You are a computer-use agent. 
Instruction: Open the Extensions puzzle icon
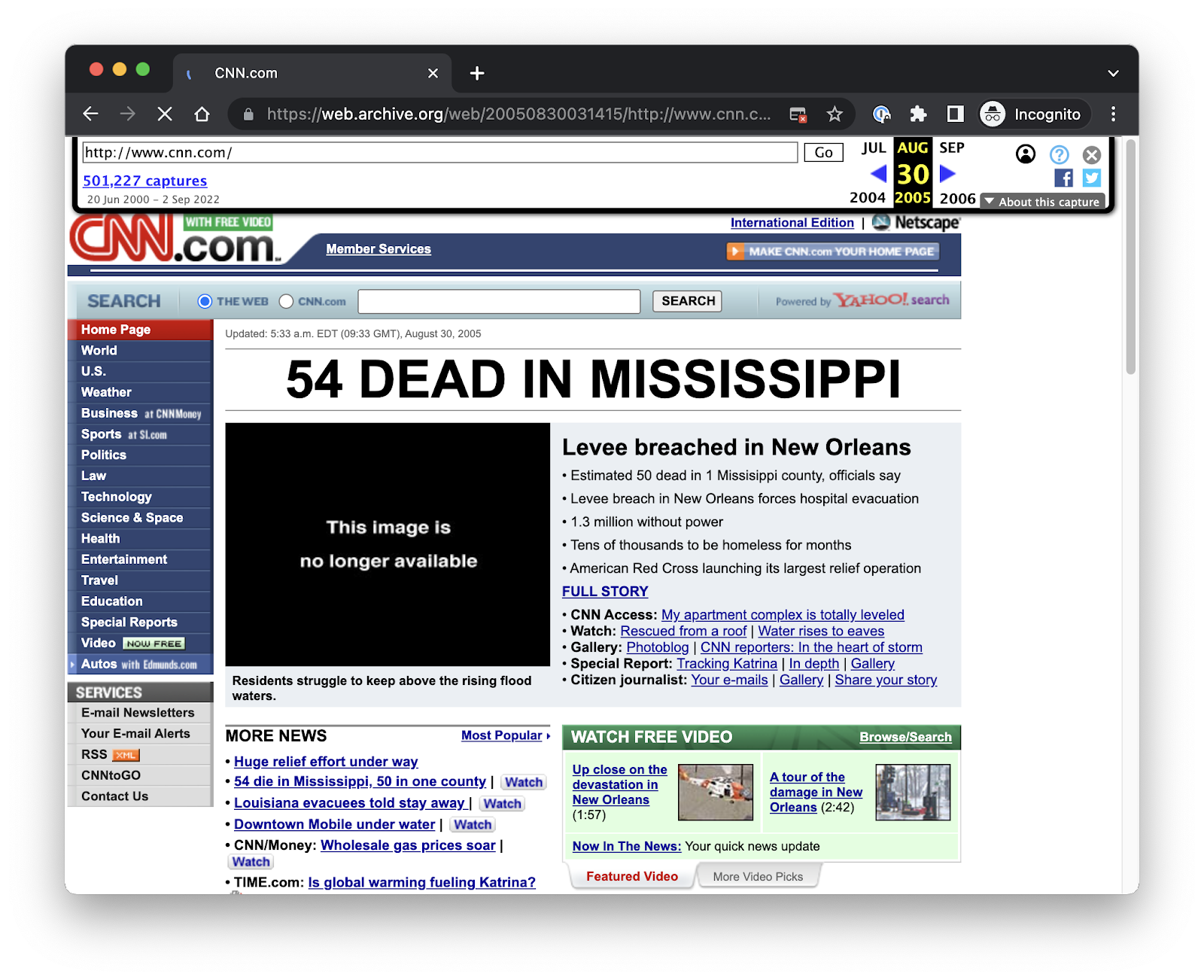918,114
